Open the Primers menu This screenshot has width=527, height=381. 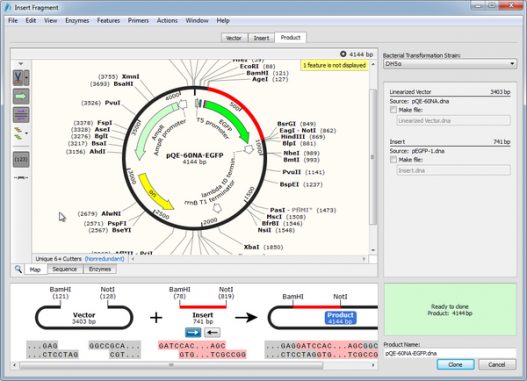tap(138, 20)
